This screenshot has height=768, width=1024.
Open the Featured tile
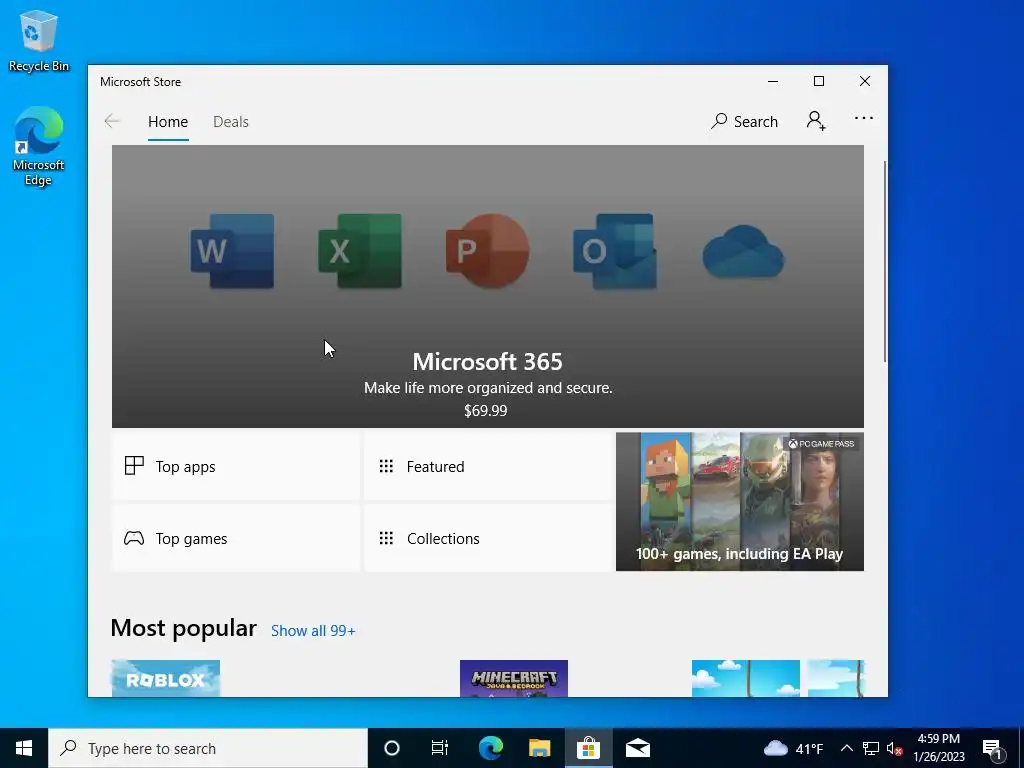[x=487, y=466]
